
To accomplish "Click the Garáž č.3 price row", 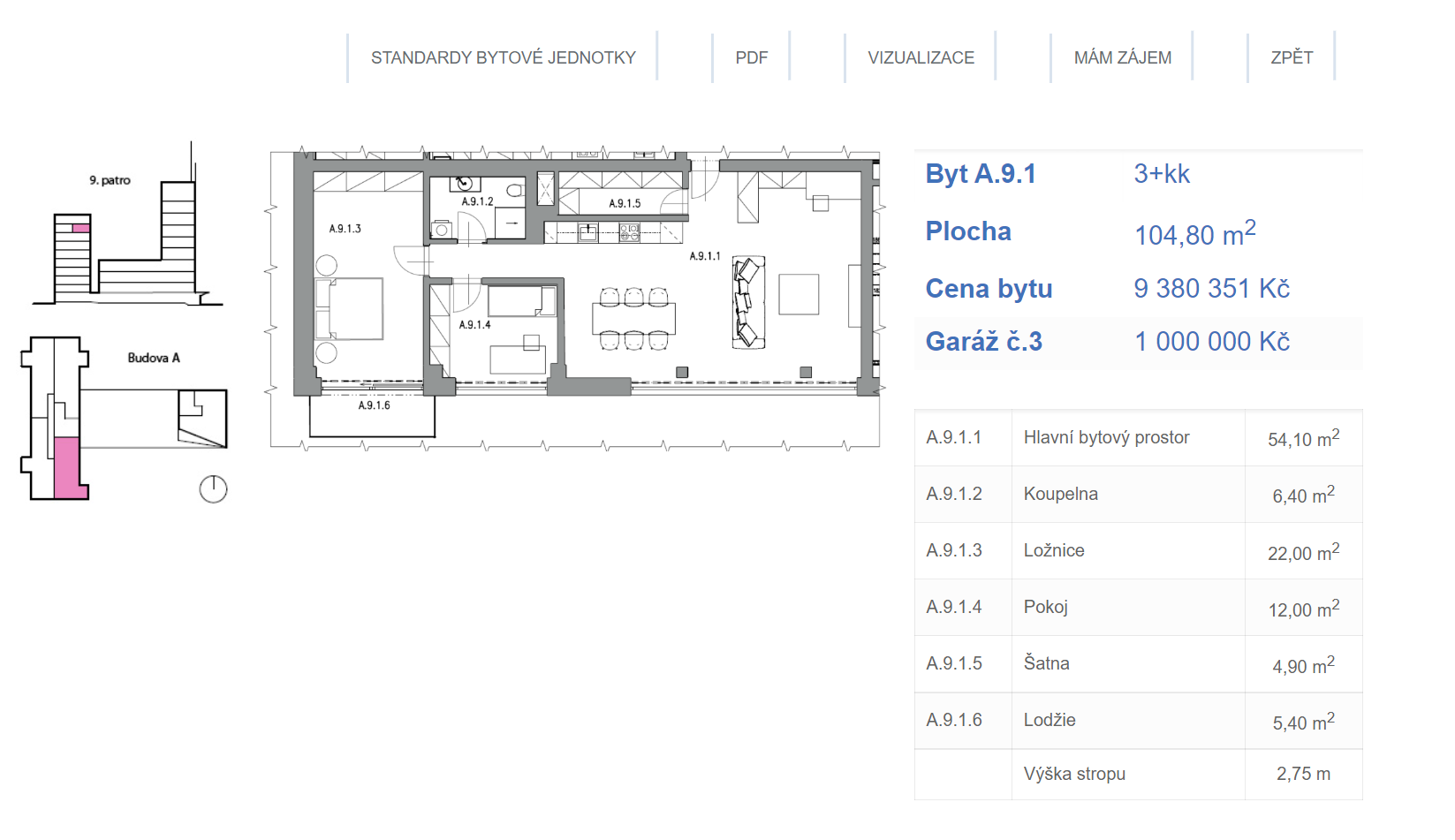I will coord(1138,342).
